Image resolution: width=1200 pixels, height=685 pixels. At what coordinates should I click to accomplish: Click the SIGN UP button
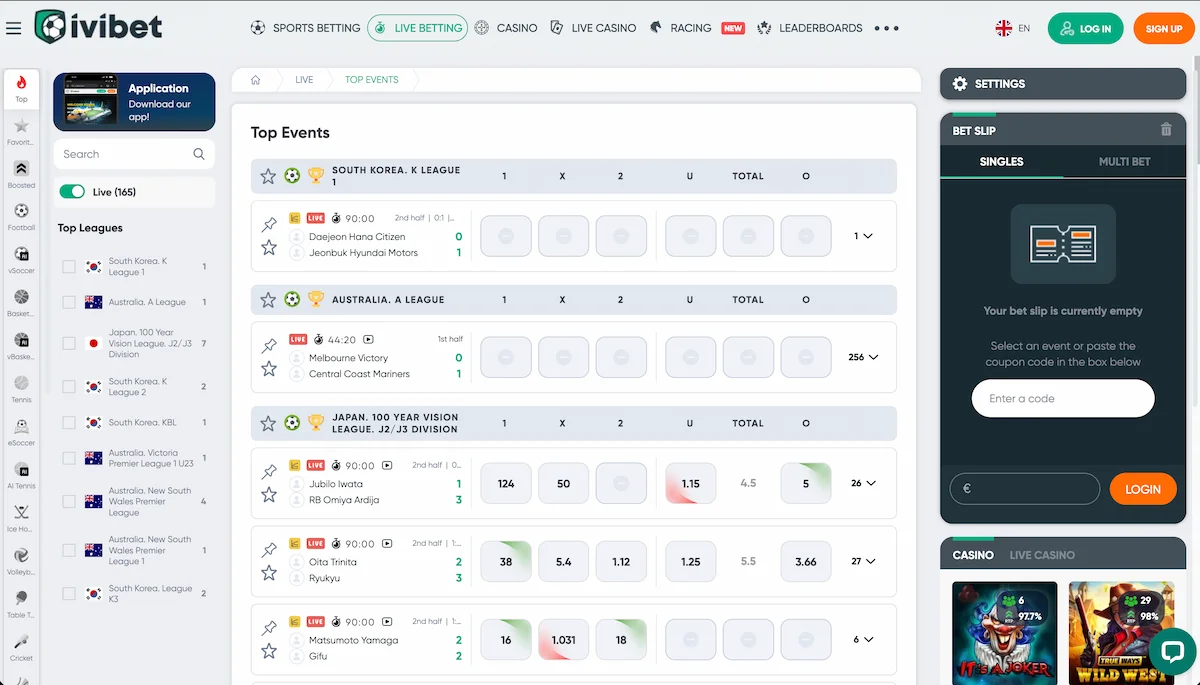coord(1164,29)
